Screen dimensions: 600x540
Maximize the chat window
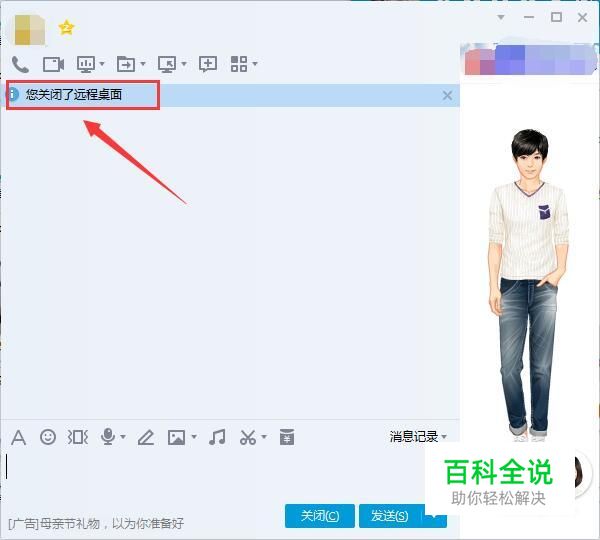point(556,17)
